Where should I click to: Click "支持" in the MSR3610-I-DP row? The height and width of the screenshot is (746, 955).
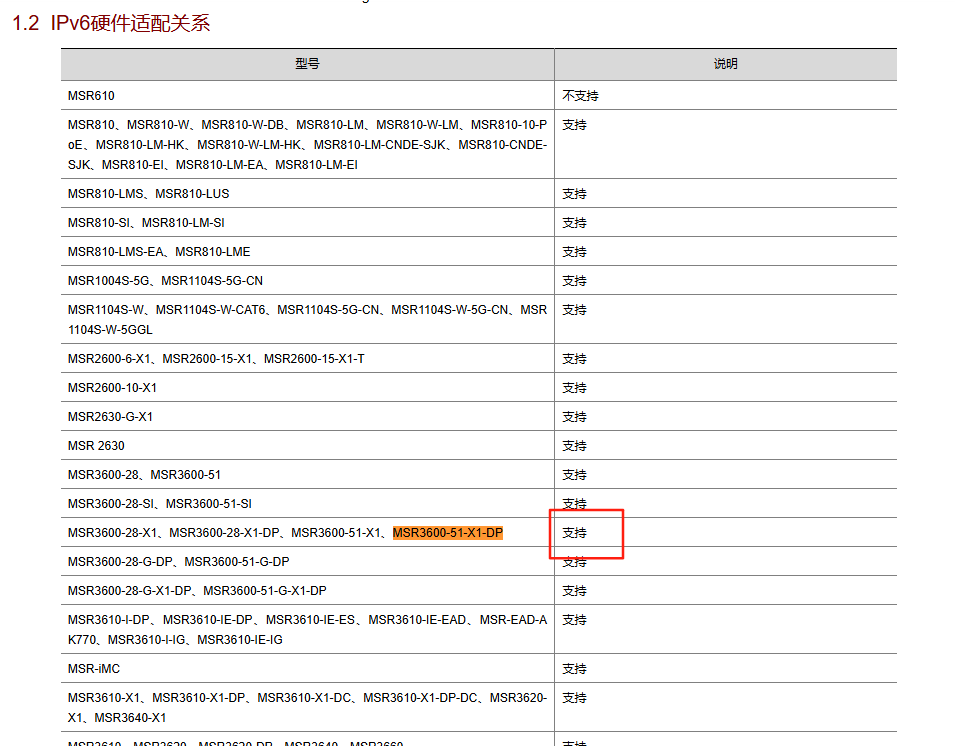(x=574, y=620)
